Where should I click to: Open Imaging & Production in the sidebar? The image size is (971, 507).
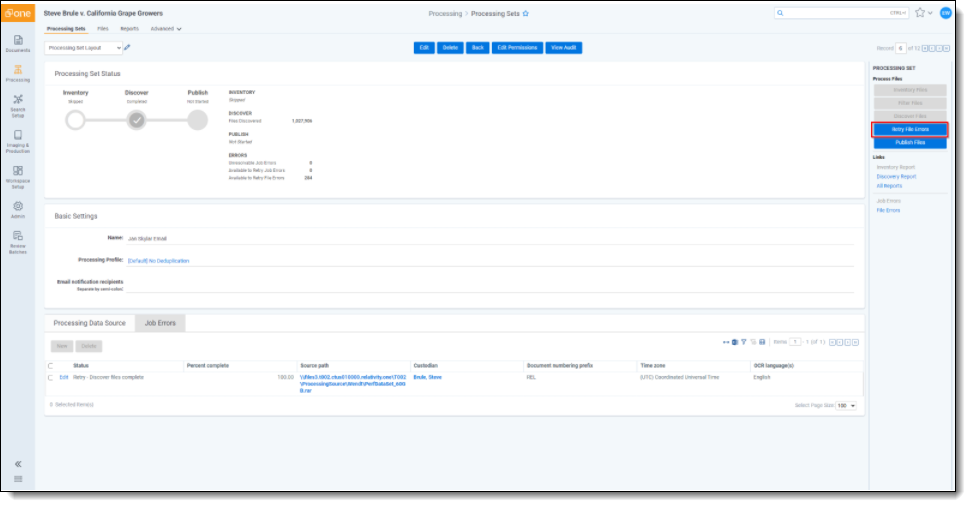18,141
